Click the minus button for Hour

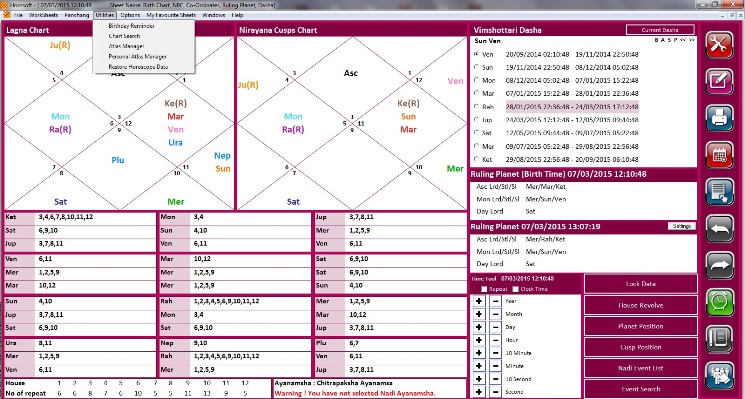click(495, 340)
